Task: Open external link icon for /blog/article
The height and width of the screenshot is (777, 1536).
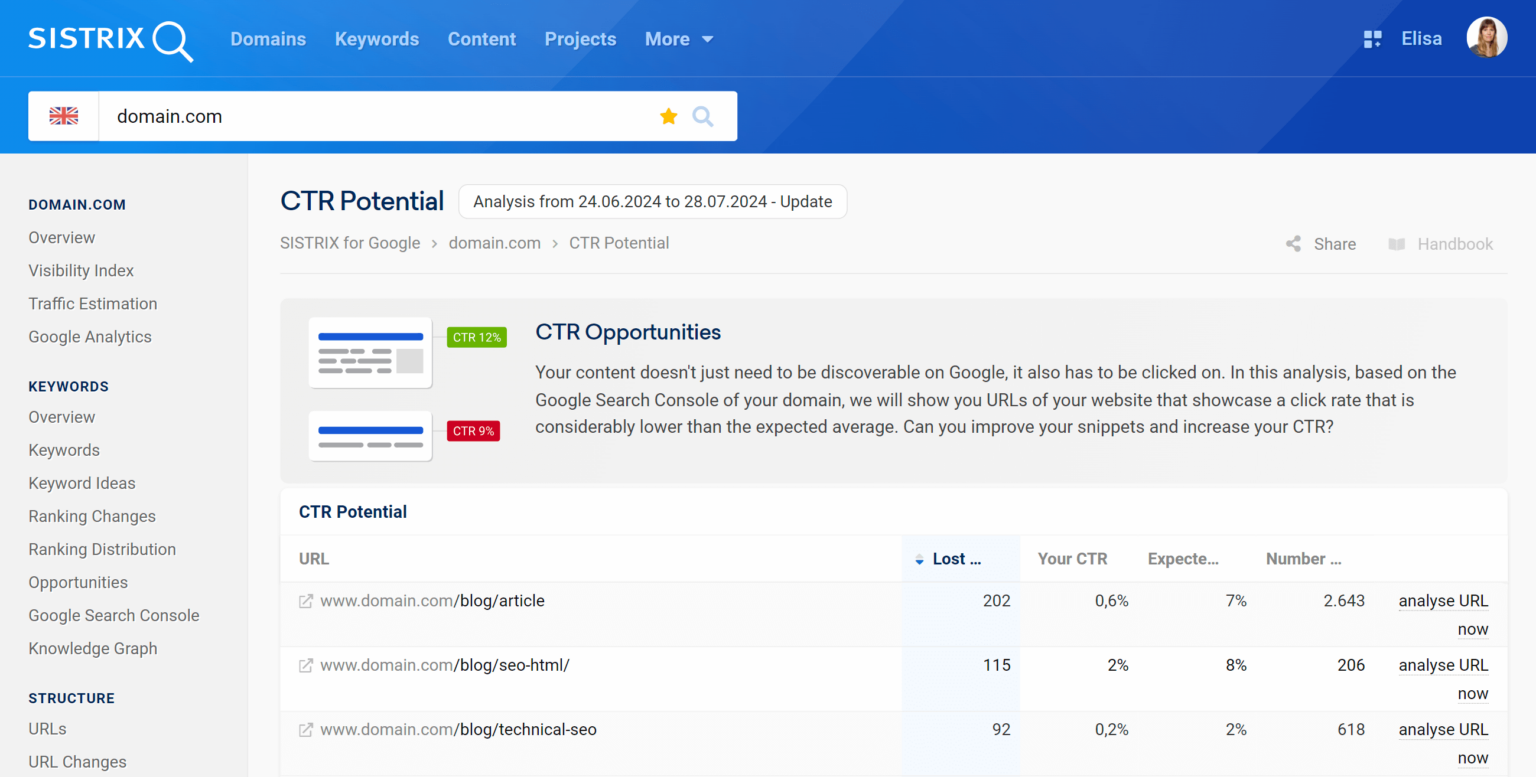Action: (x=306, y=601)
